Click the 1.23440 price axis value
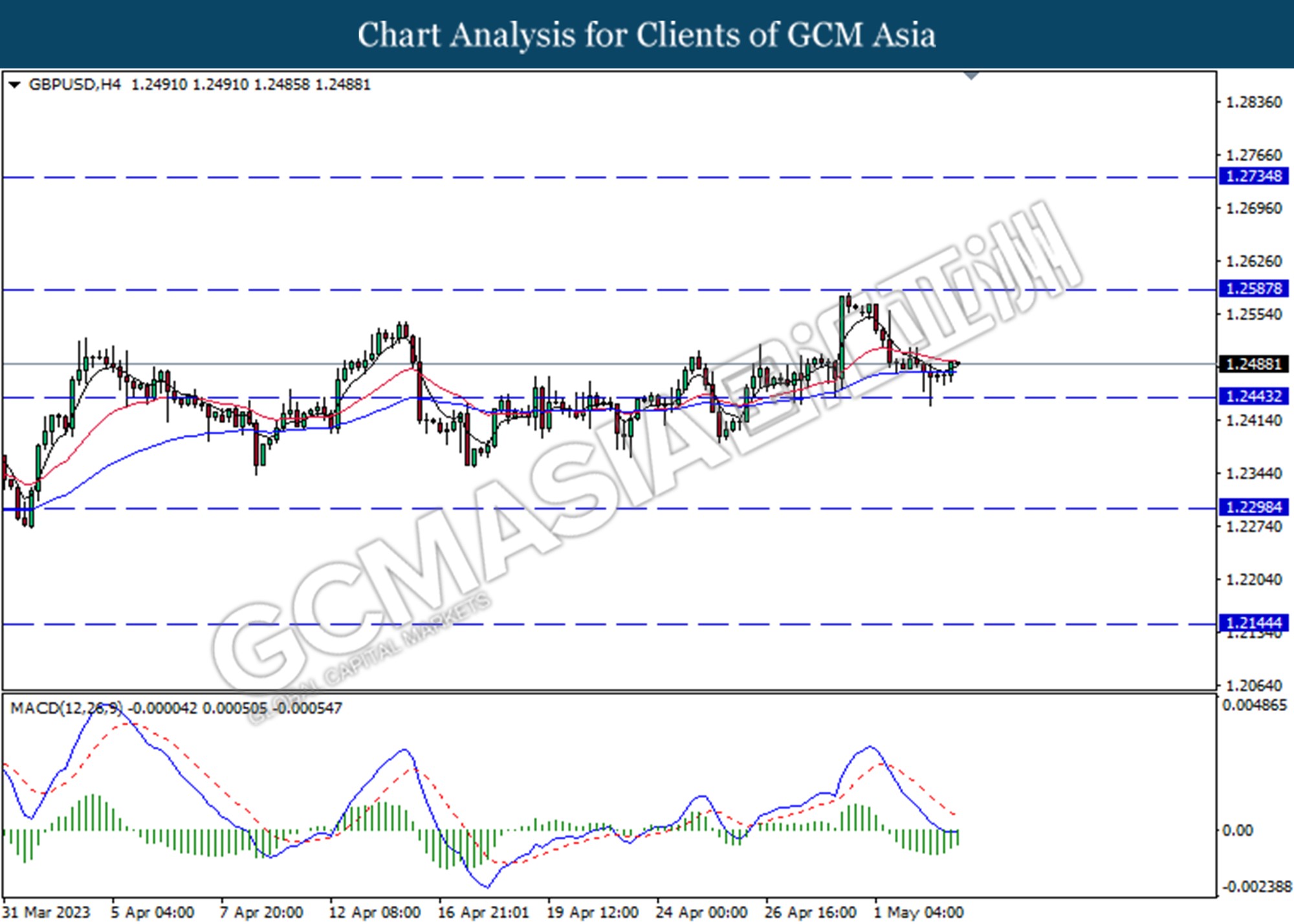The image size is (1294, 924). [1254, 474]
